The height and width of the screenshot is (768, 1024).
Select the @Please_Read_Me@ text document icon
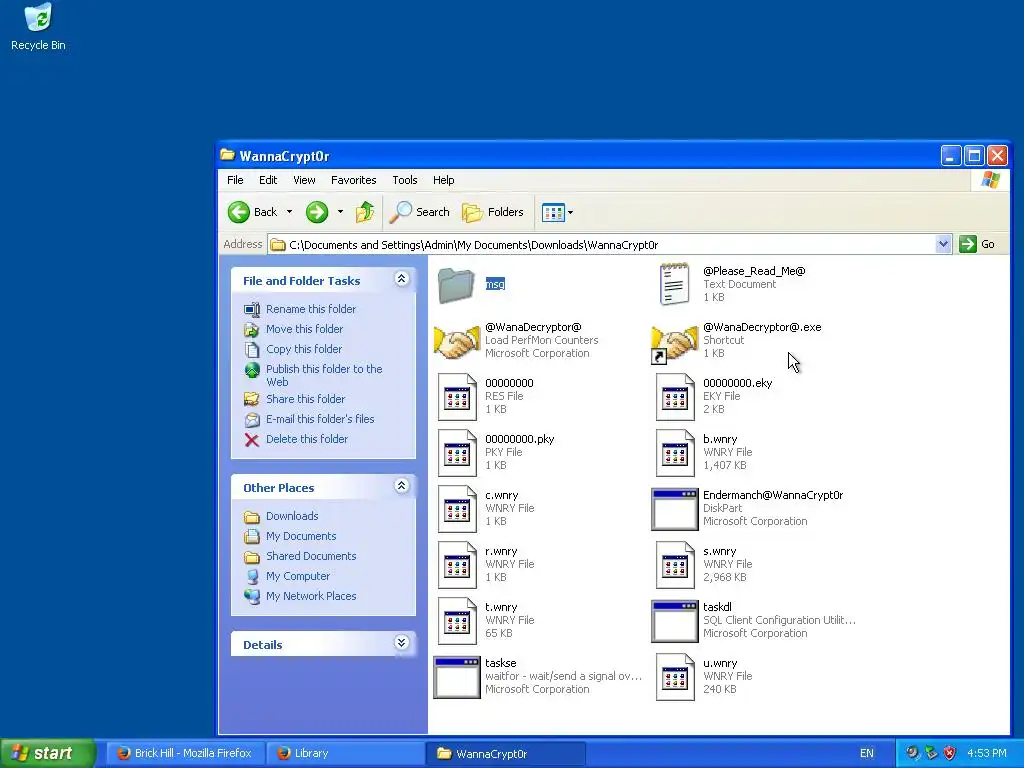tap(674, 284)
